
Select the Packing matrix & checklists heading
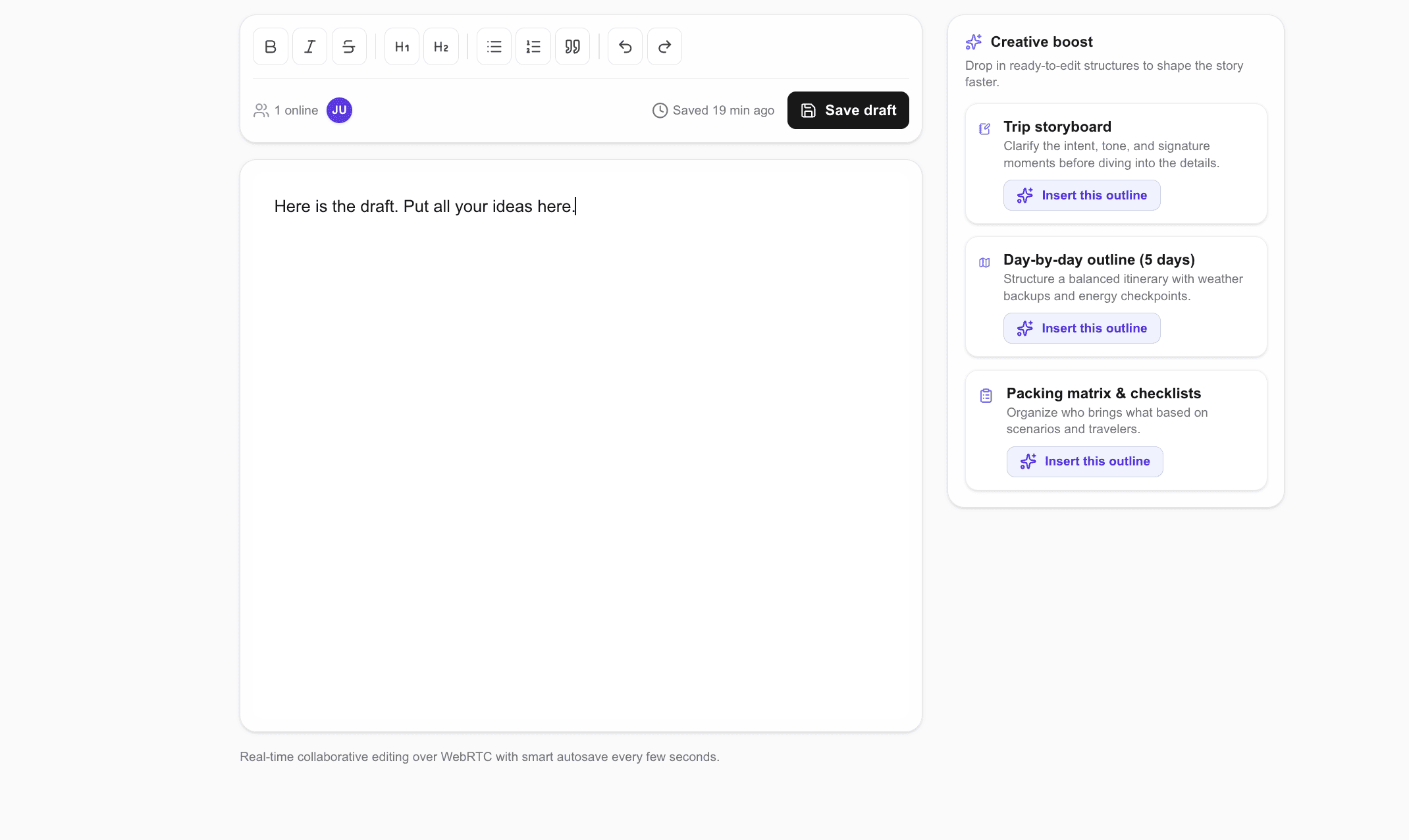[x=1103, y=394]
